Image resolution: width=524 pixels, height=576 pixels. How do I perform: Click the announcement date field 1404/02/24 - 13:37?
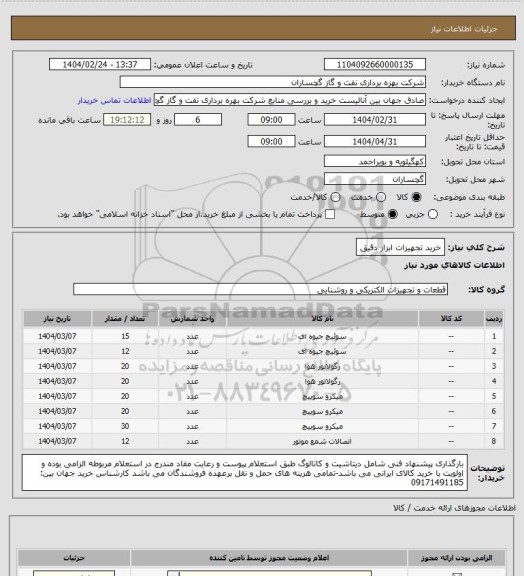pyautogui.click(x=100, y=64)
